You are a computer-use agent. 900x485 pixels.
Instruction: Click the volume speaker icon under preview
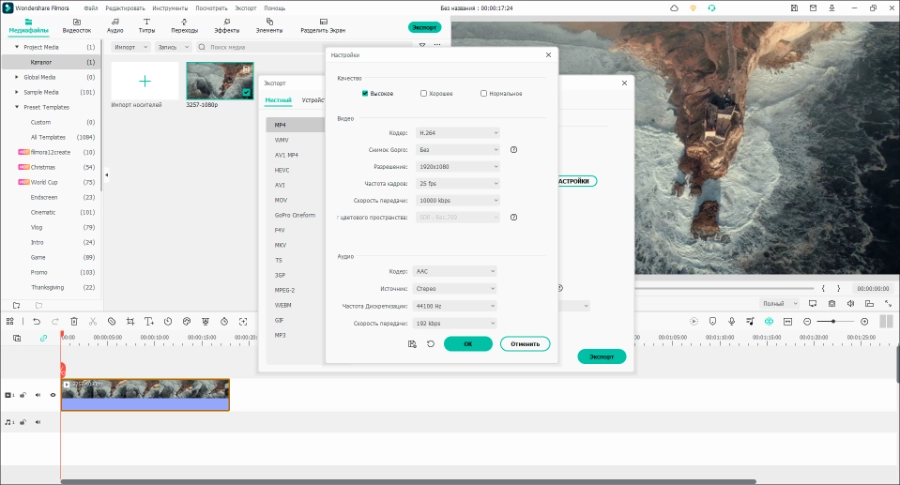pos(851,304)
